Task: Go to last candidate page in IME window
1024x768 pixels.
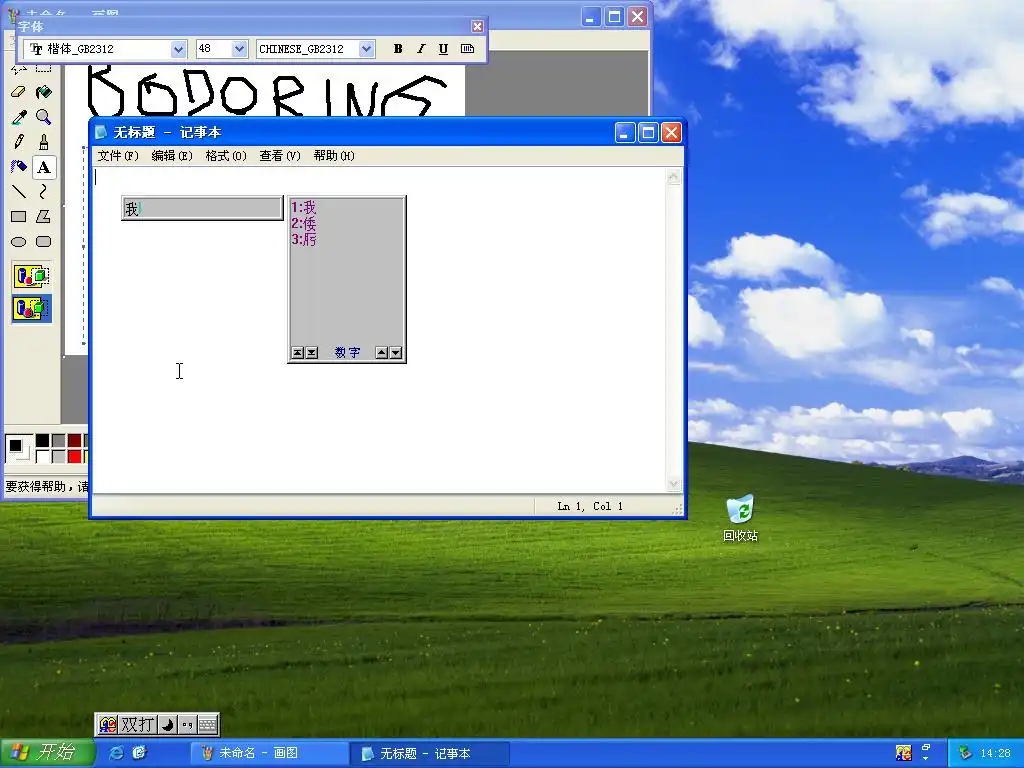Action: click(x=312, y=353)
